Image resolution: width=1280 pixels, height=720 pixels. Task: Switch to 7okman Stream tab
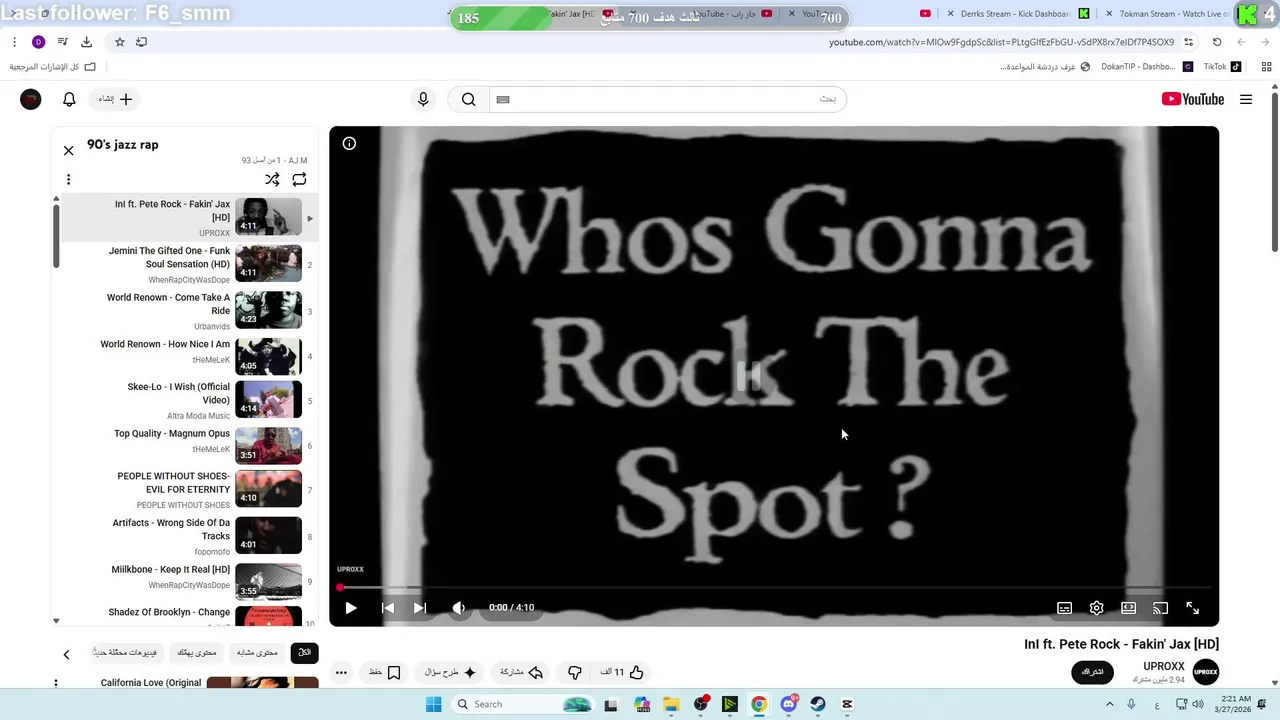point(1165,14)
